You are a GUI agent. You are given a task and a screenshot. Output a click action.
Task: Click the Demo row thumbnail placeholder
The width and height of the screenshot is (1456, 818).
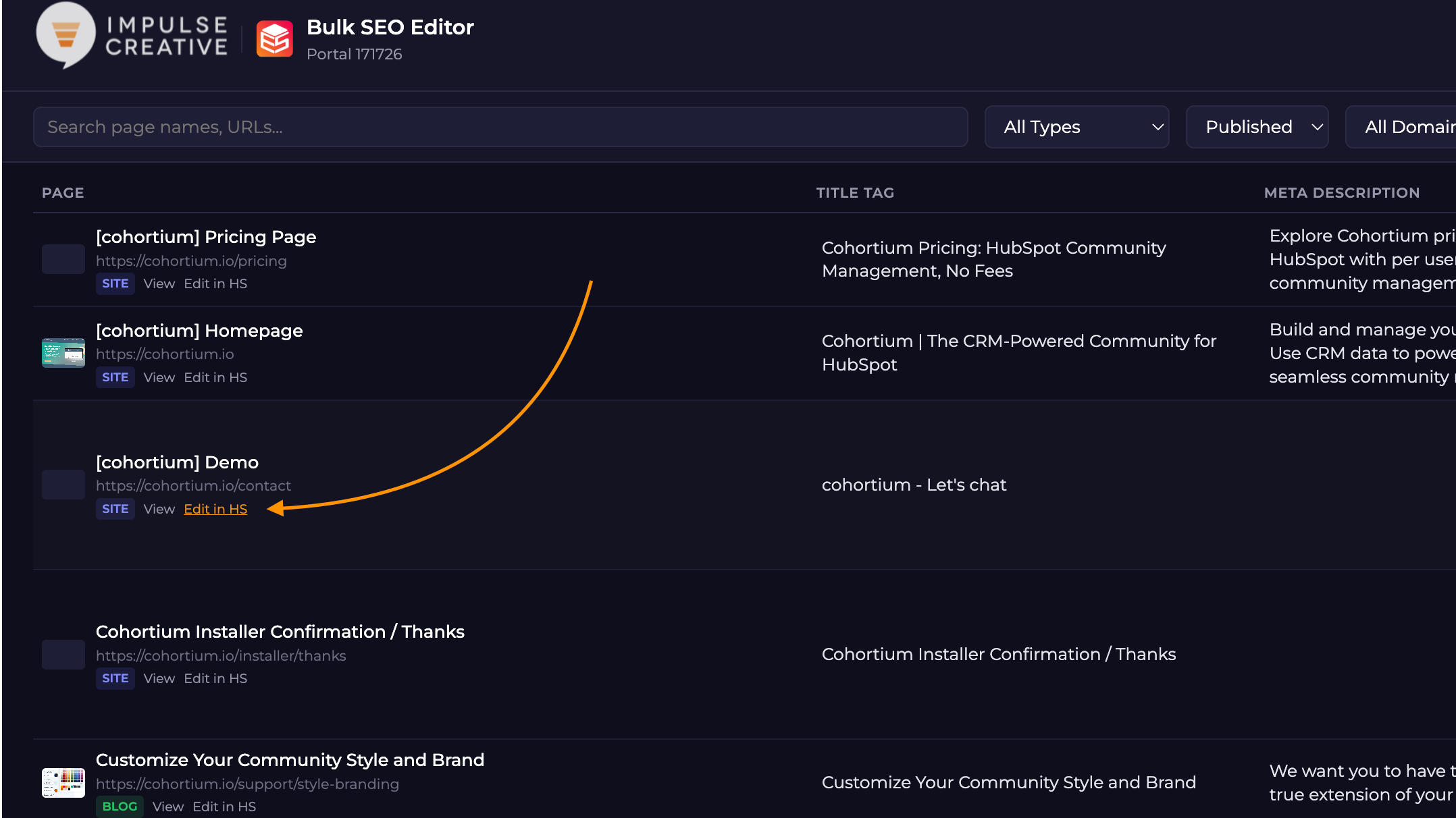(x=63, y=485)
